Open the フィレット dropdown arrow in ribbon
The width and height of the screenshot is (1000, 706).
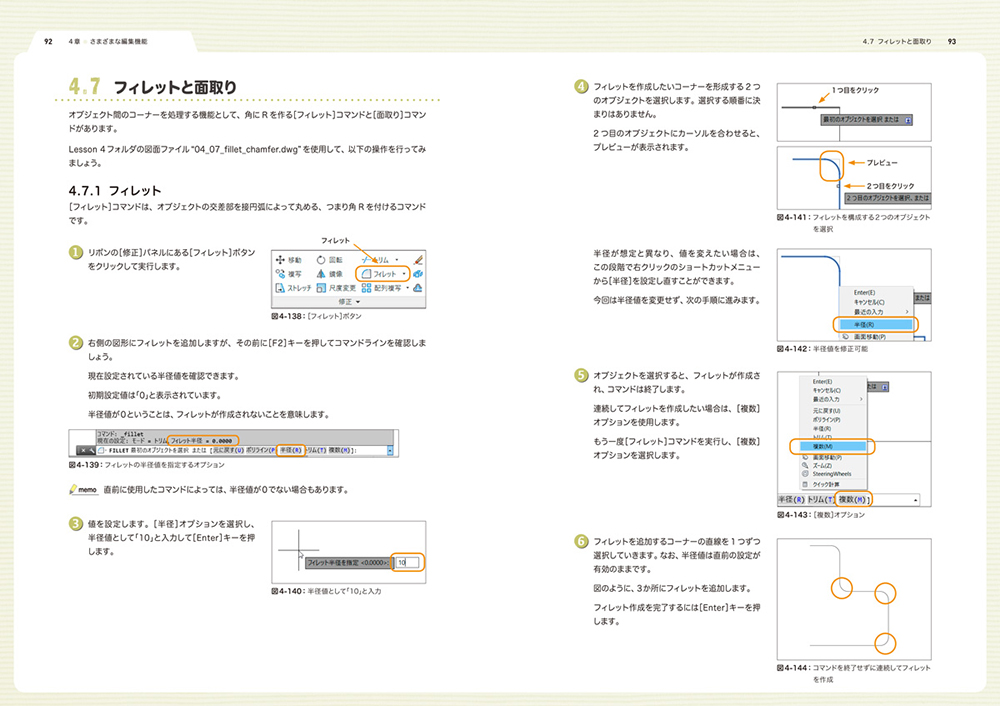(x=404, y=274)
